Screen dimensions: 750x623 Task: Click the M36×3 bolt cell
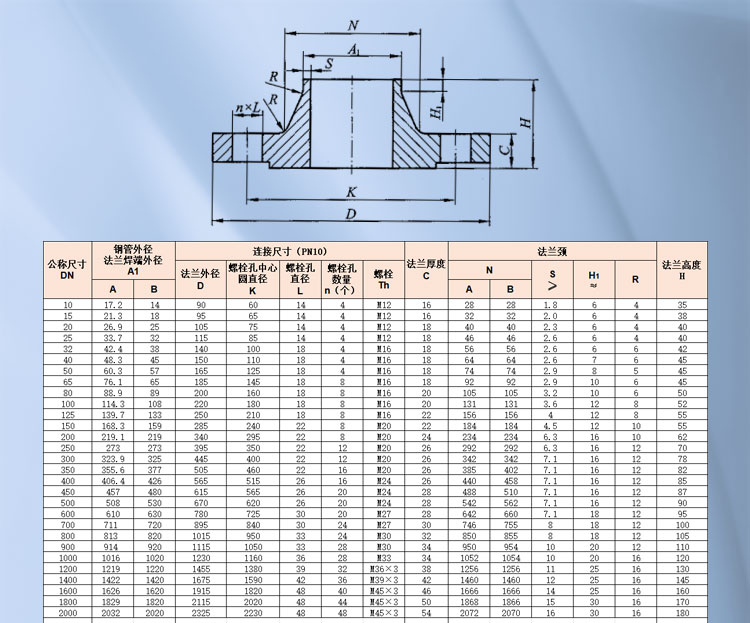coord(383,569)
